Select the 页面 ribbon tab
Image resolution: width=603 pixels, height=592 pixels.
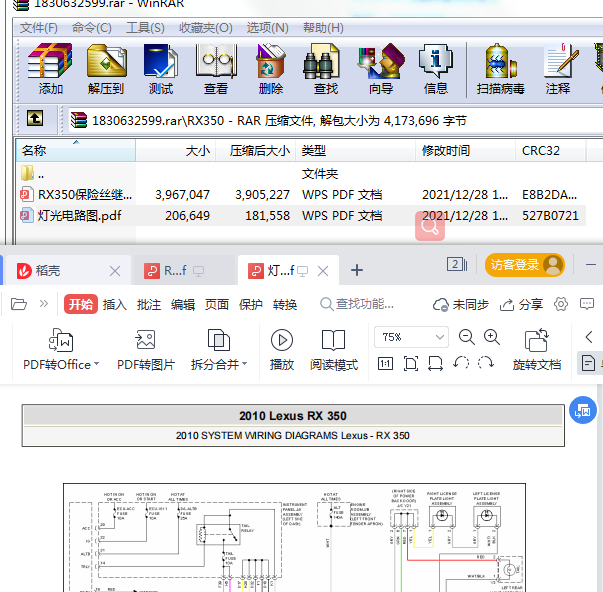(x=217, y=304)
